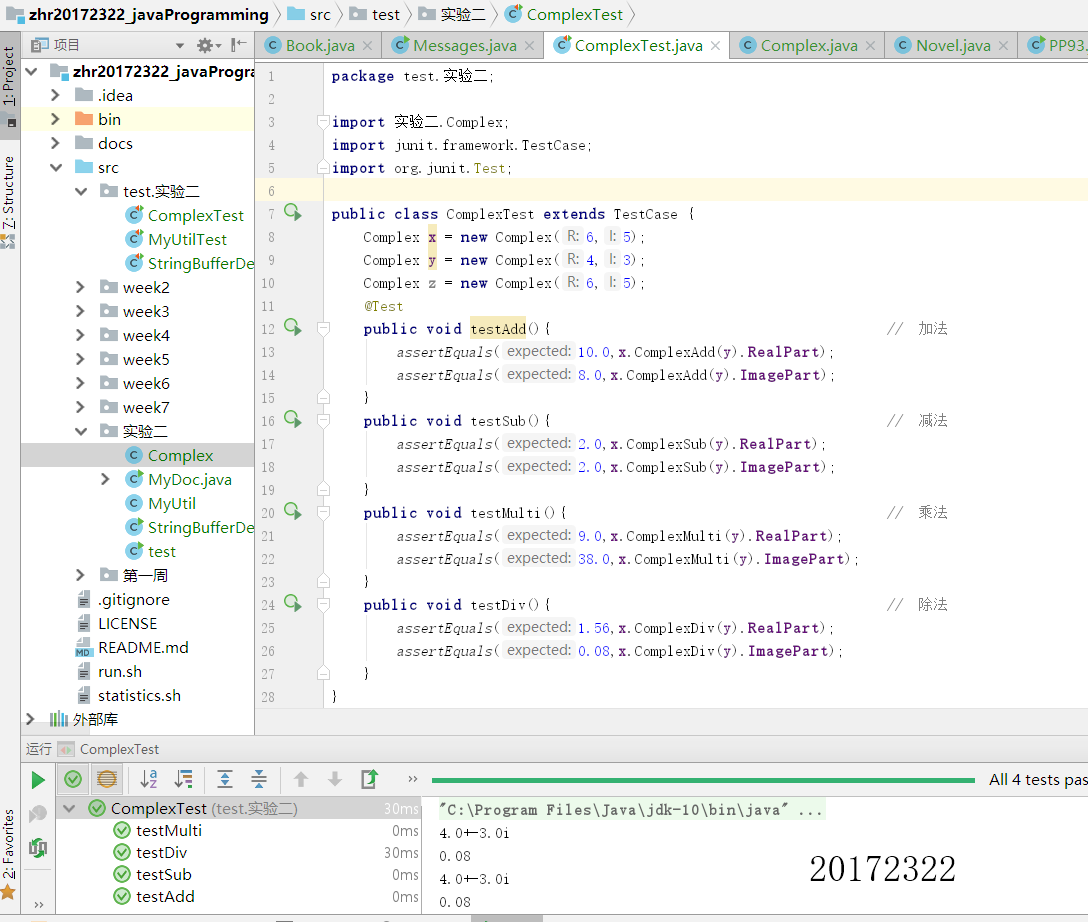The image size is (1088, 922).
Task: Hide the project tool window
Action: (x=239, y=45)
